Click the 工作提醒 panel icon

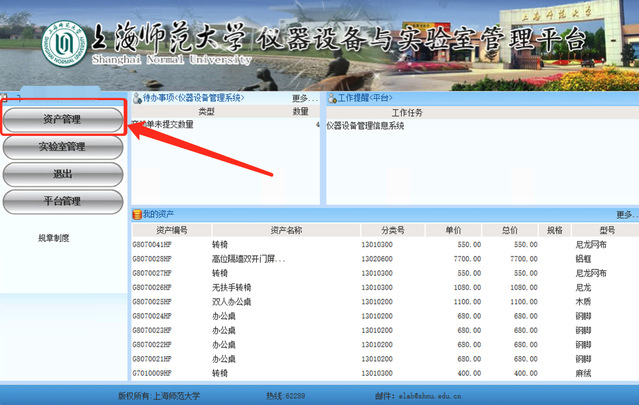[x=331, y=98]
